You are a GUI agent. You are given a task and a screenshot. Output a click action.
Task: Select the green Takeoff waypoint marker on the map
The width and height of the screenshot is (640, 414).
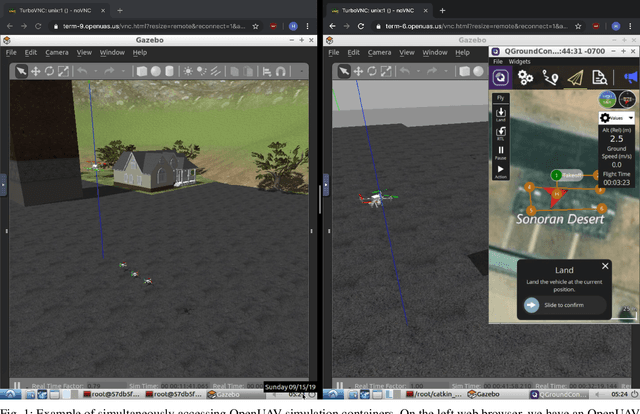click(556, 175)
